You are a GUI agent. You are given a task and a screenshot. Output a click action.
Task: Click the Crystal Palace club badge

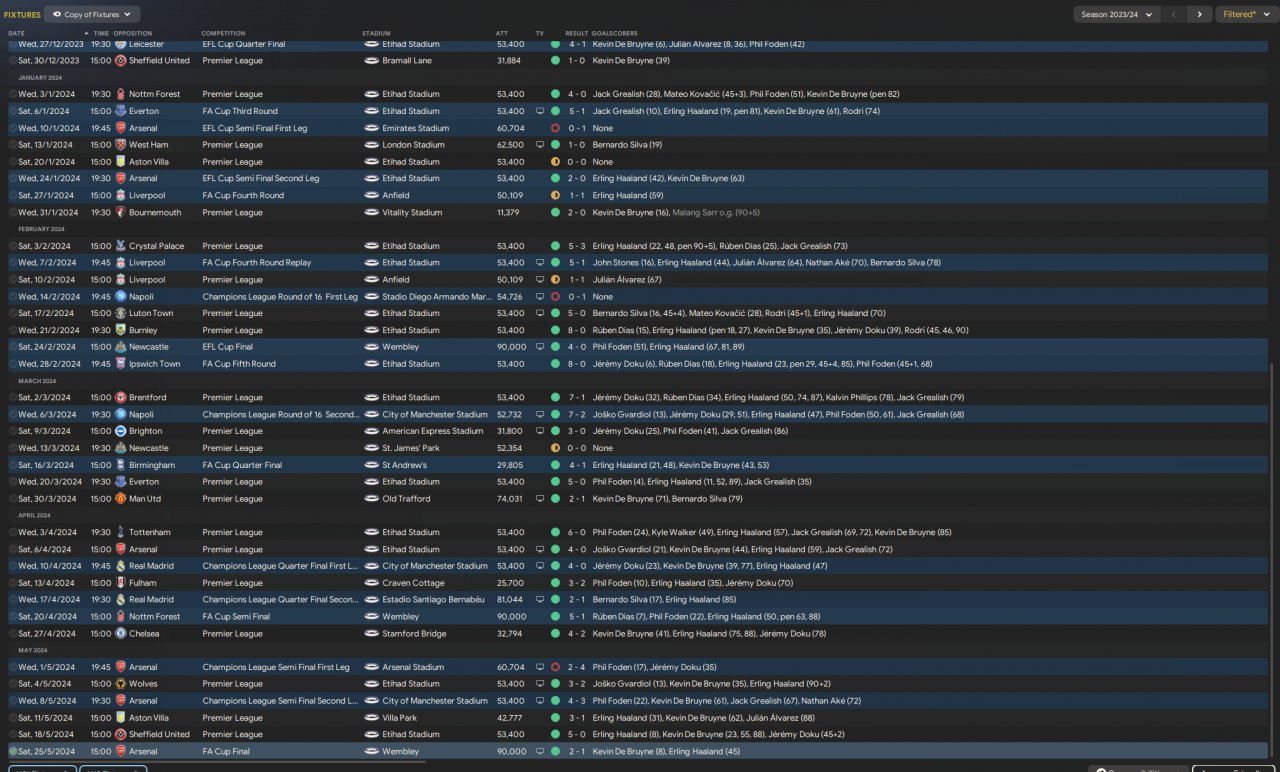tap(120, 246)
